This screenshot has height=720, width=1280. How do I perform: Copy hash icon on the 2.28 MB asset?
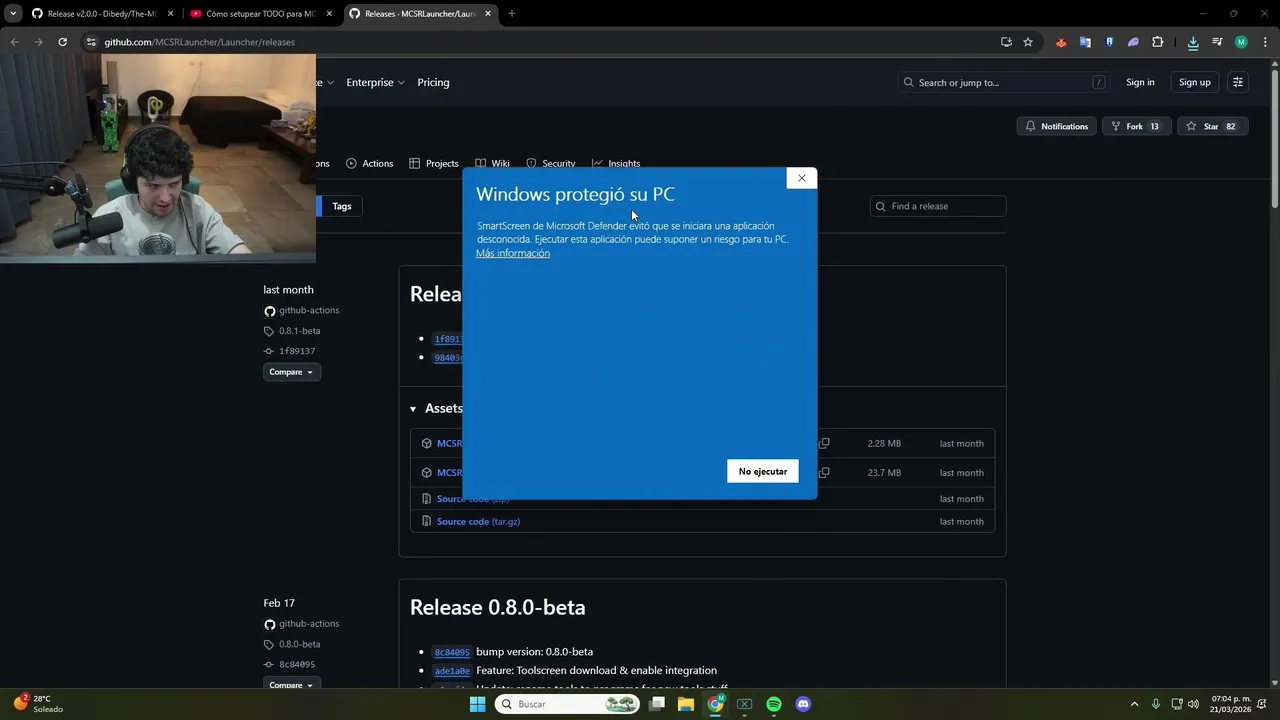click(824, 443)
